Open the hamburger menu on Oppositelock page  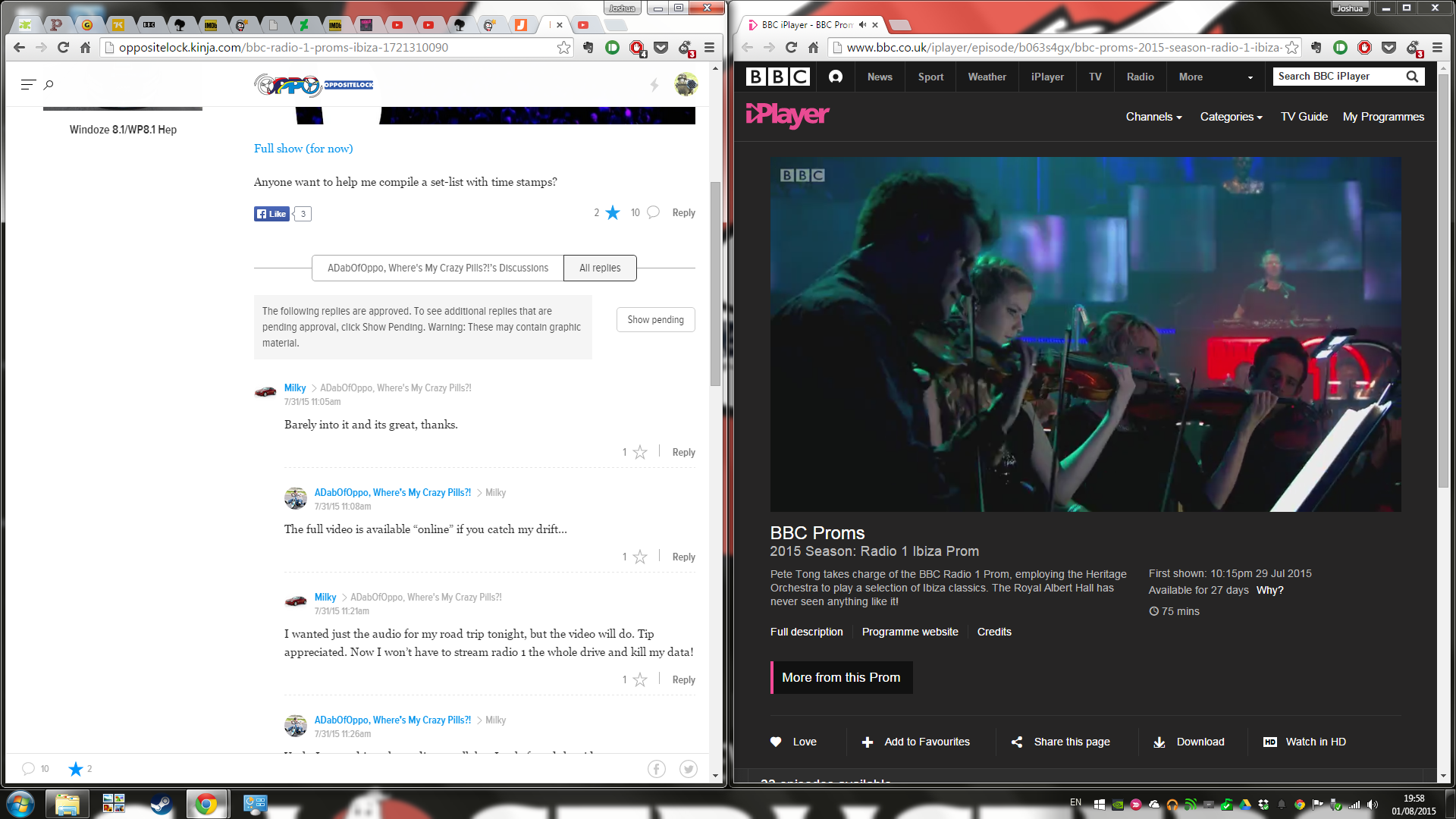28,84
